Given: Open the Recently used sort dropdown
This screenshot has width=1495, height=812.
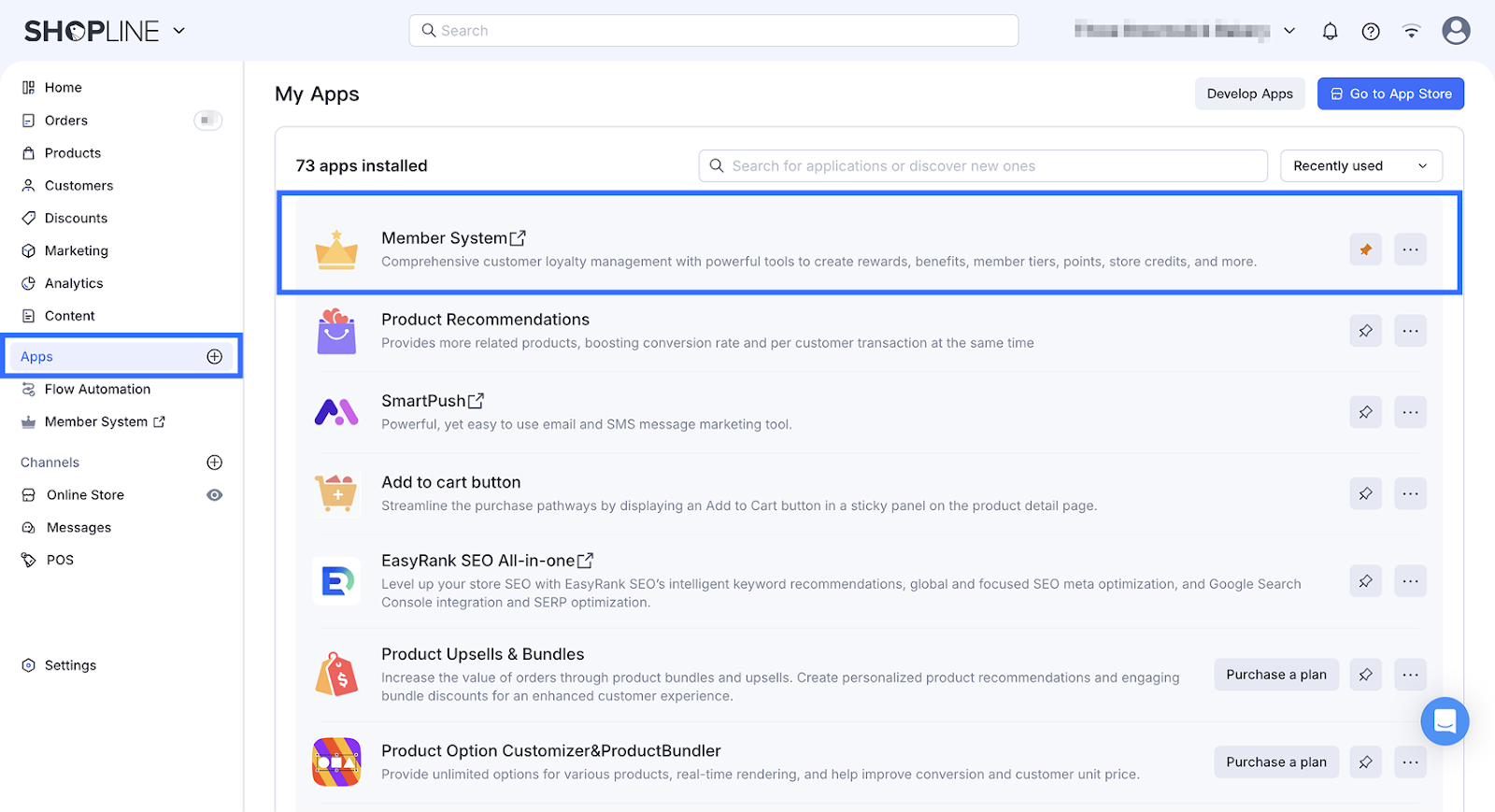Looking at the screenshot, I should point(1360,166).
